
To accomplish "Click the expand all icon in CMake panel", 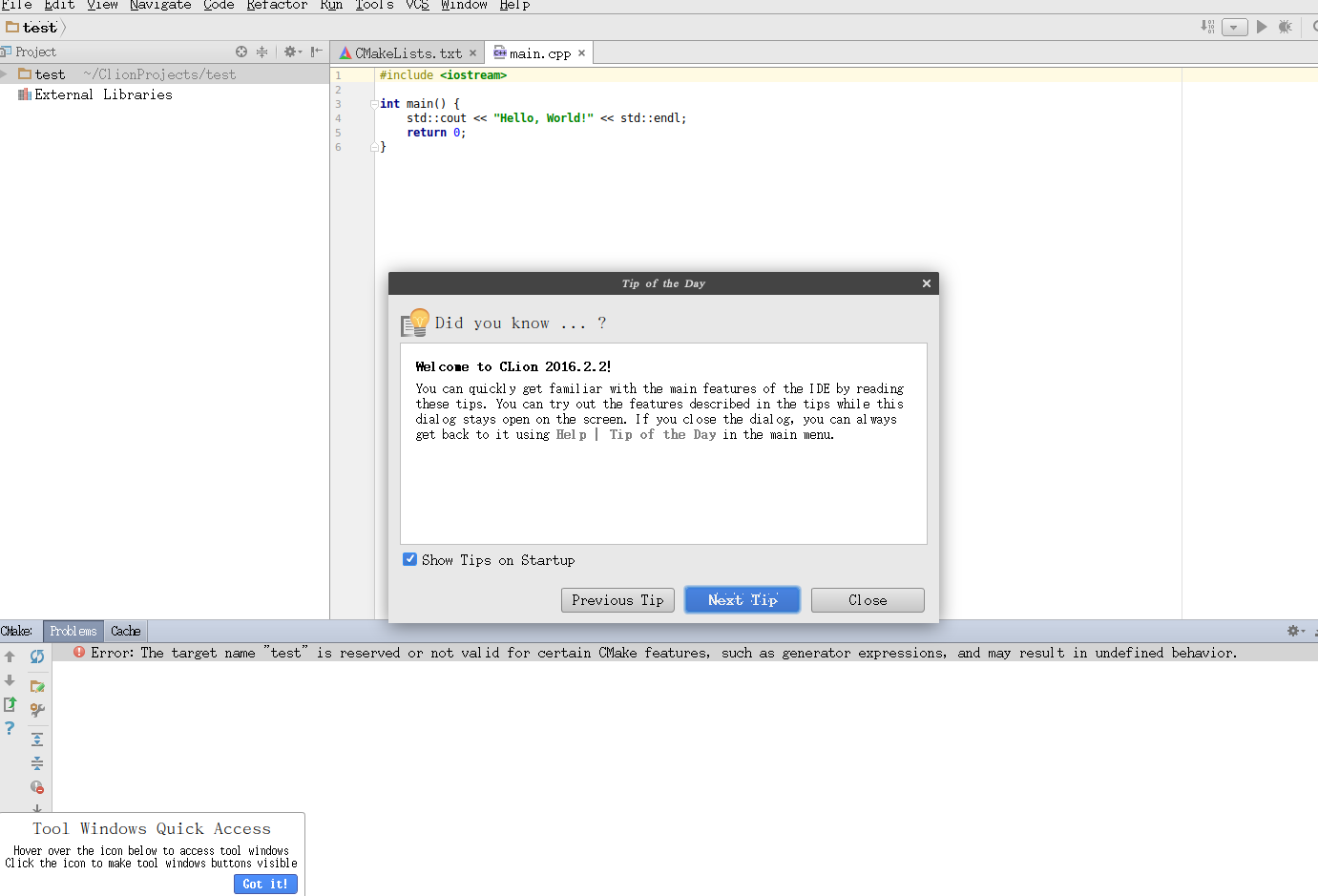I will pyautogui.click(x=37, y=740).
